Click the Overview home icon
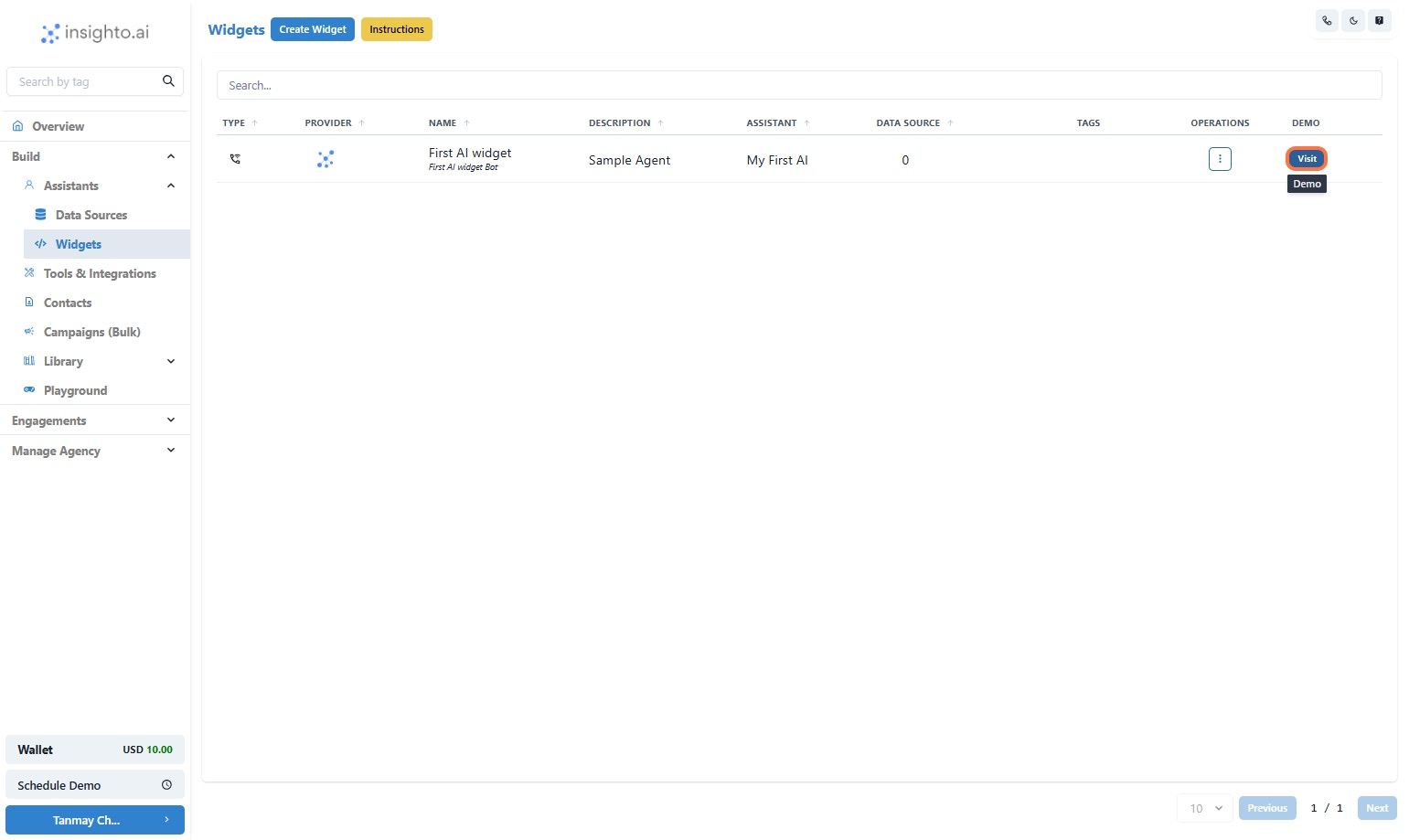This screenshot has height=840, width=1409. [17, 126]
